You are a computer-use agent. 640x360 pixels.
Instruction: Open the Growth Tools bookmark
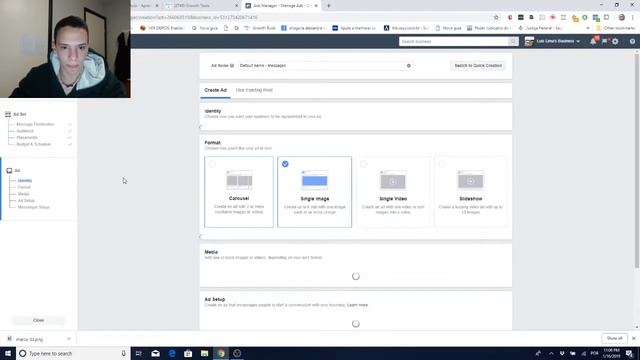coord(260,28)
